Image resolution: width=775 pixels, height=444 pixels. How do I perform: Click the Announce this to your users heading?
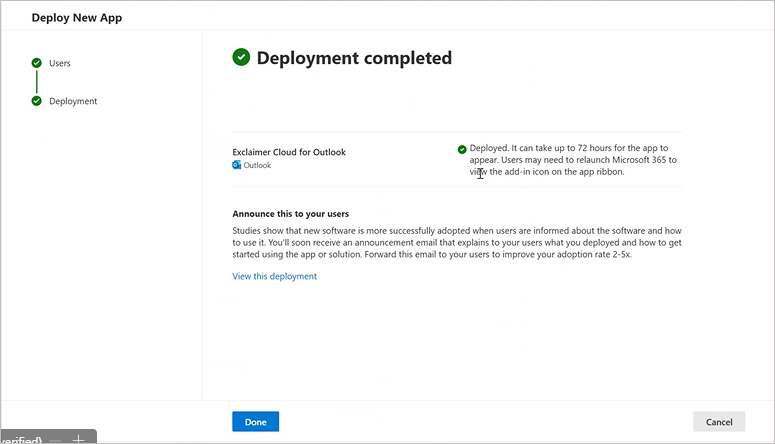(297, 214)
